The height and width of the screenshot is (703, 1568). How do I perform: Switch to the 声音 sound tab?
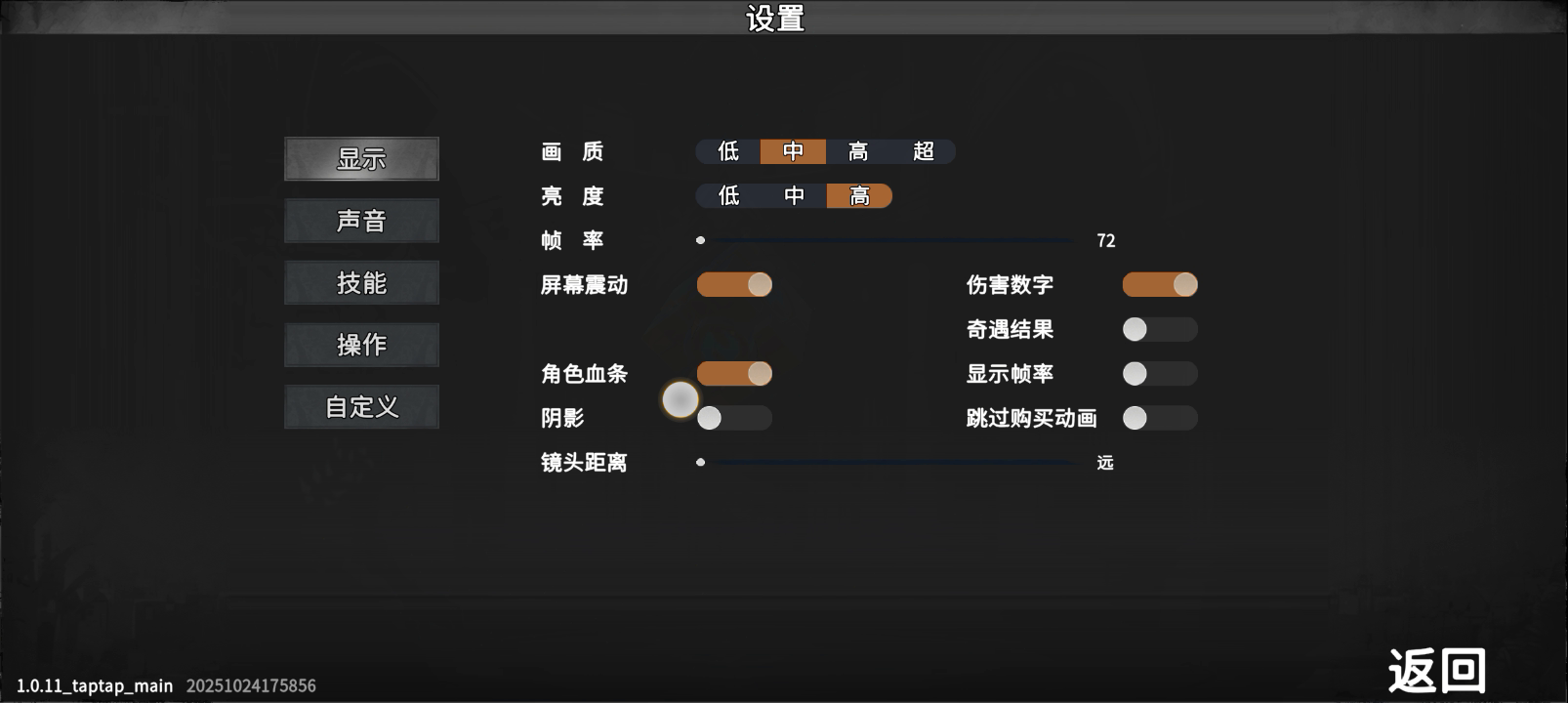[x=361, y=221]
